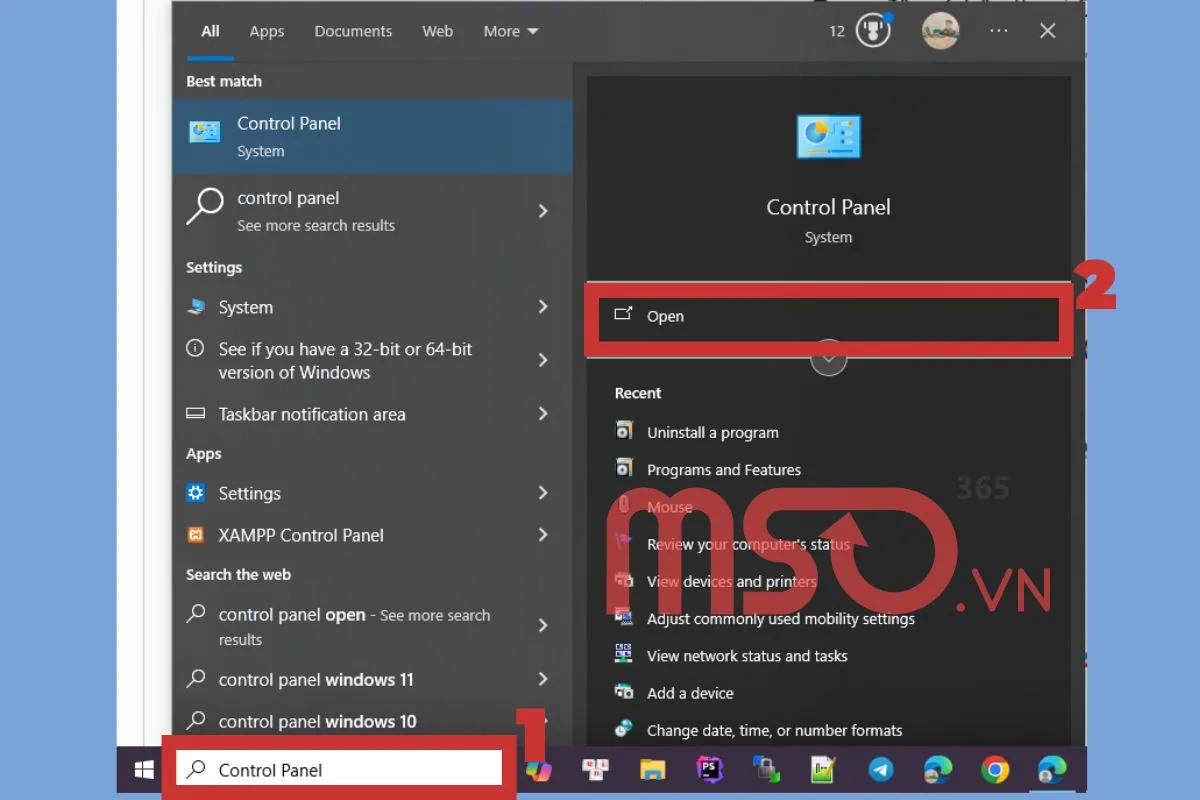Image resolution: width=1200 pixels, height=800 pixels.
Task: Open File Explorer from the taskbar
Action: click(x=653, y=769)
